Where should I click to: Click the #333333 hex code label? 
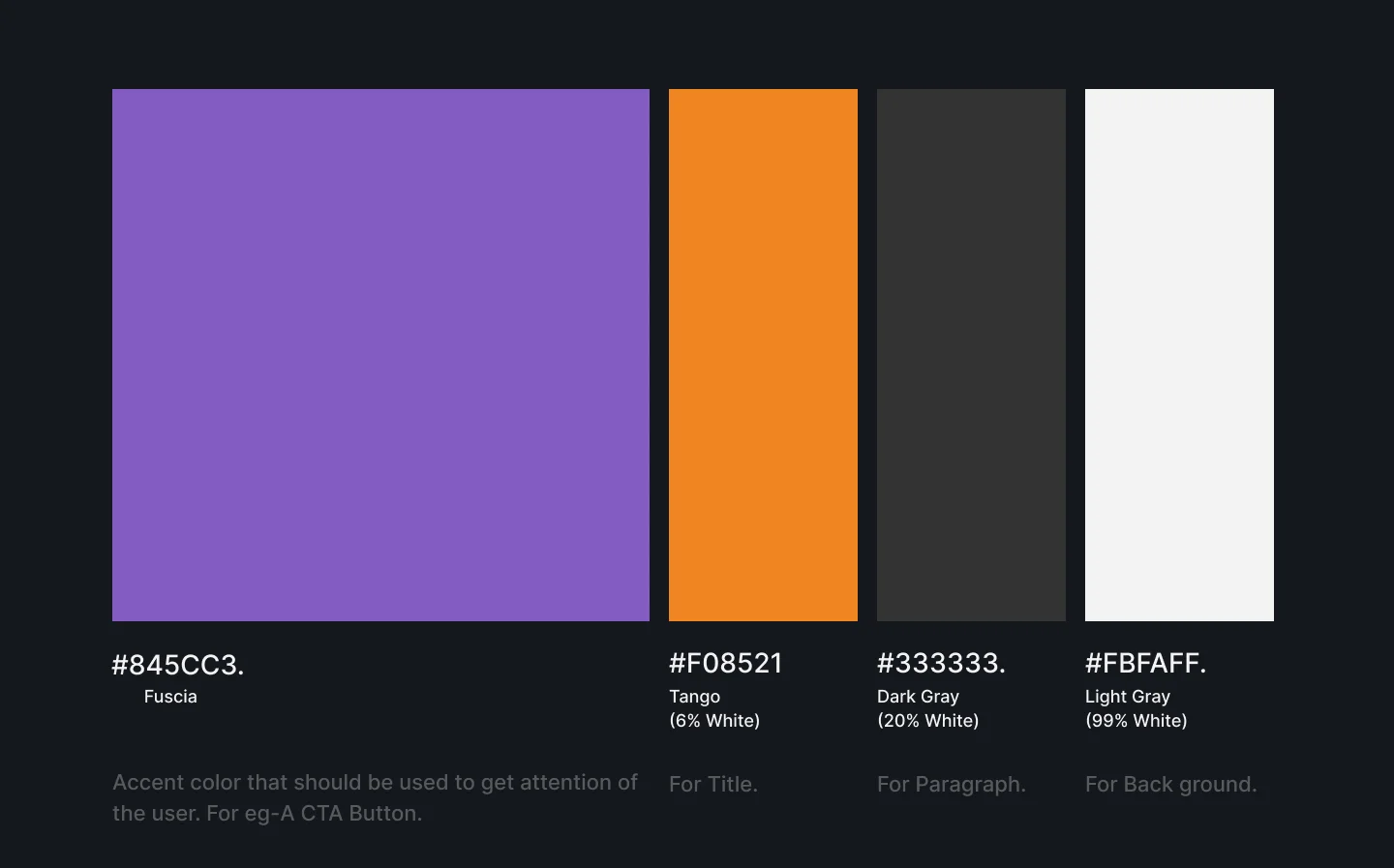point(941,664)
